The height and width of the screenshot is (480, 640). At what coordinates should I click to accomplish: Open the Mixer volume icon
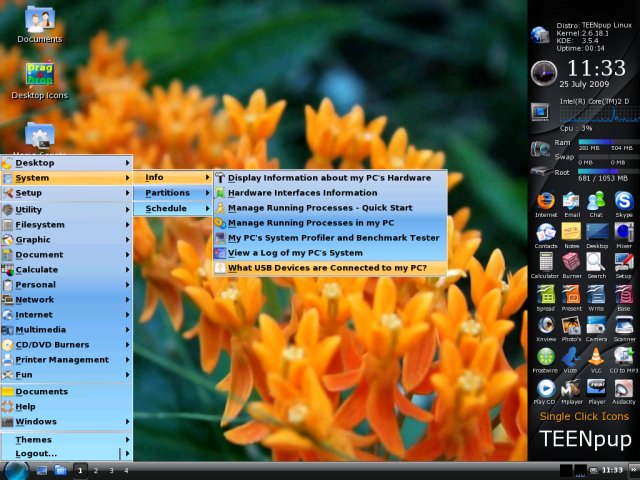(x=624, y=232)
